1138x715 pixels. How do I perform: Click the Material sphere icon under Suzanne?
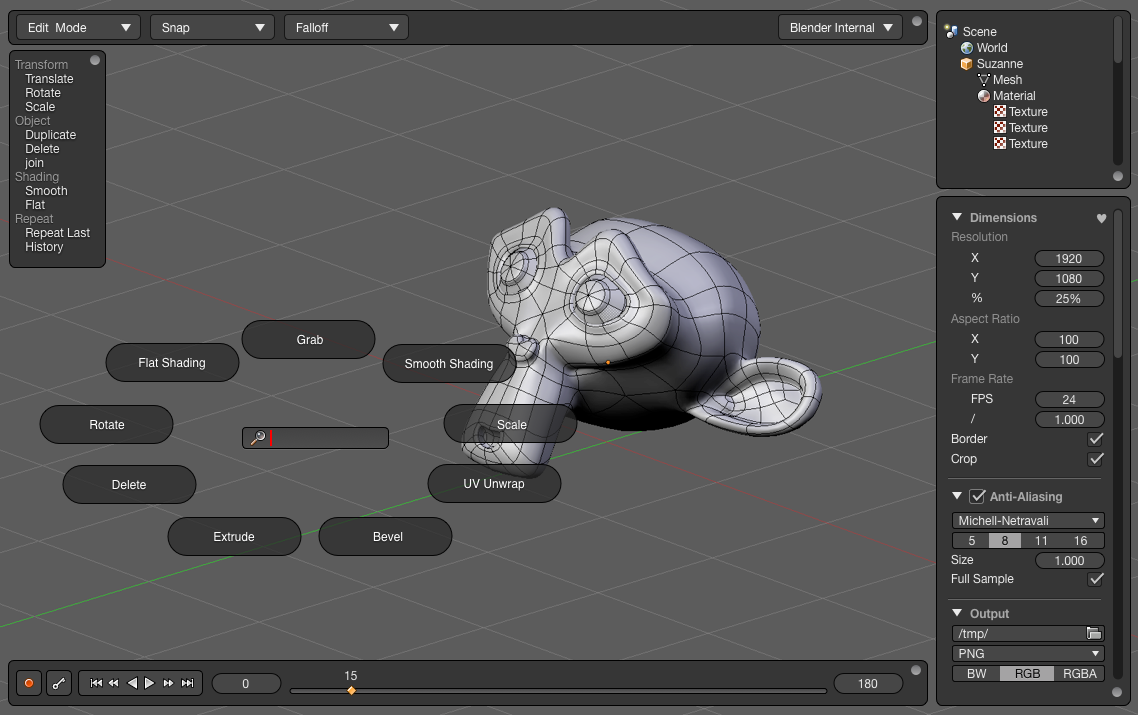[x=982, y=95]
